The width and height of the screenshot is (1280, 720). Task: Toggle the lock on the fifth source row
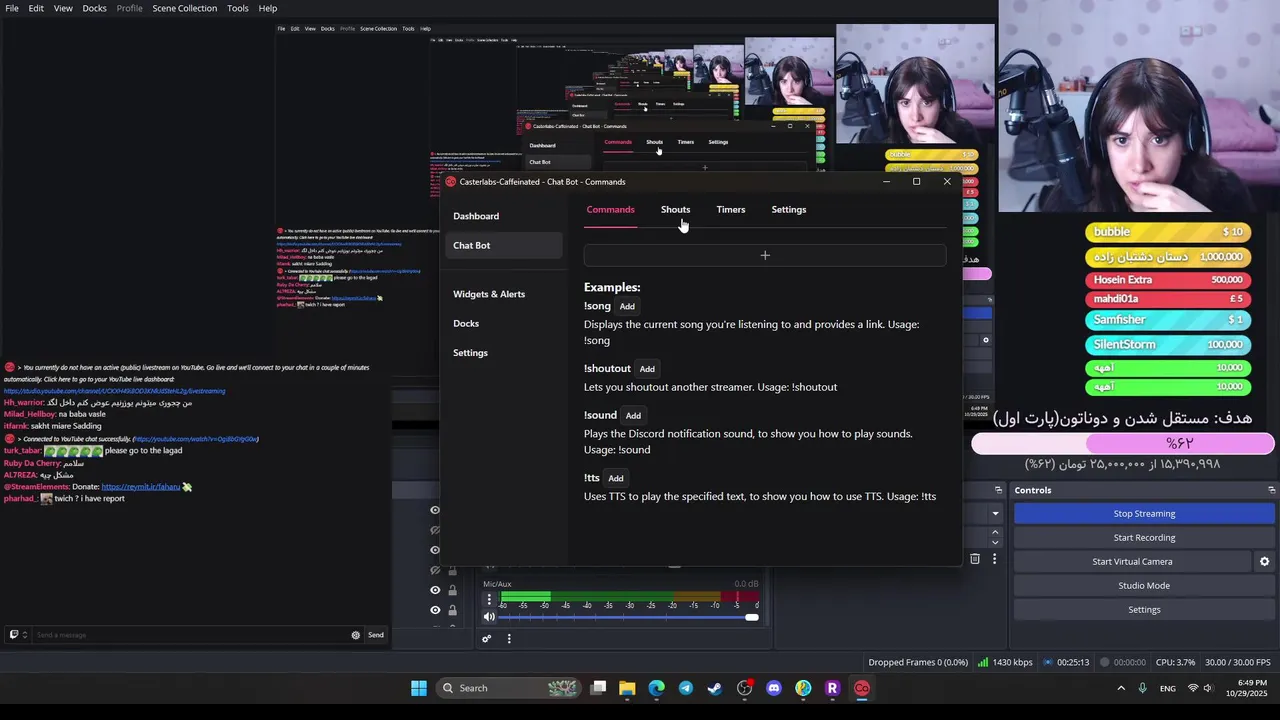(x=452, y=590)
